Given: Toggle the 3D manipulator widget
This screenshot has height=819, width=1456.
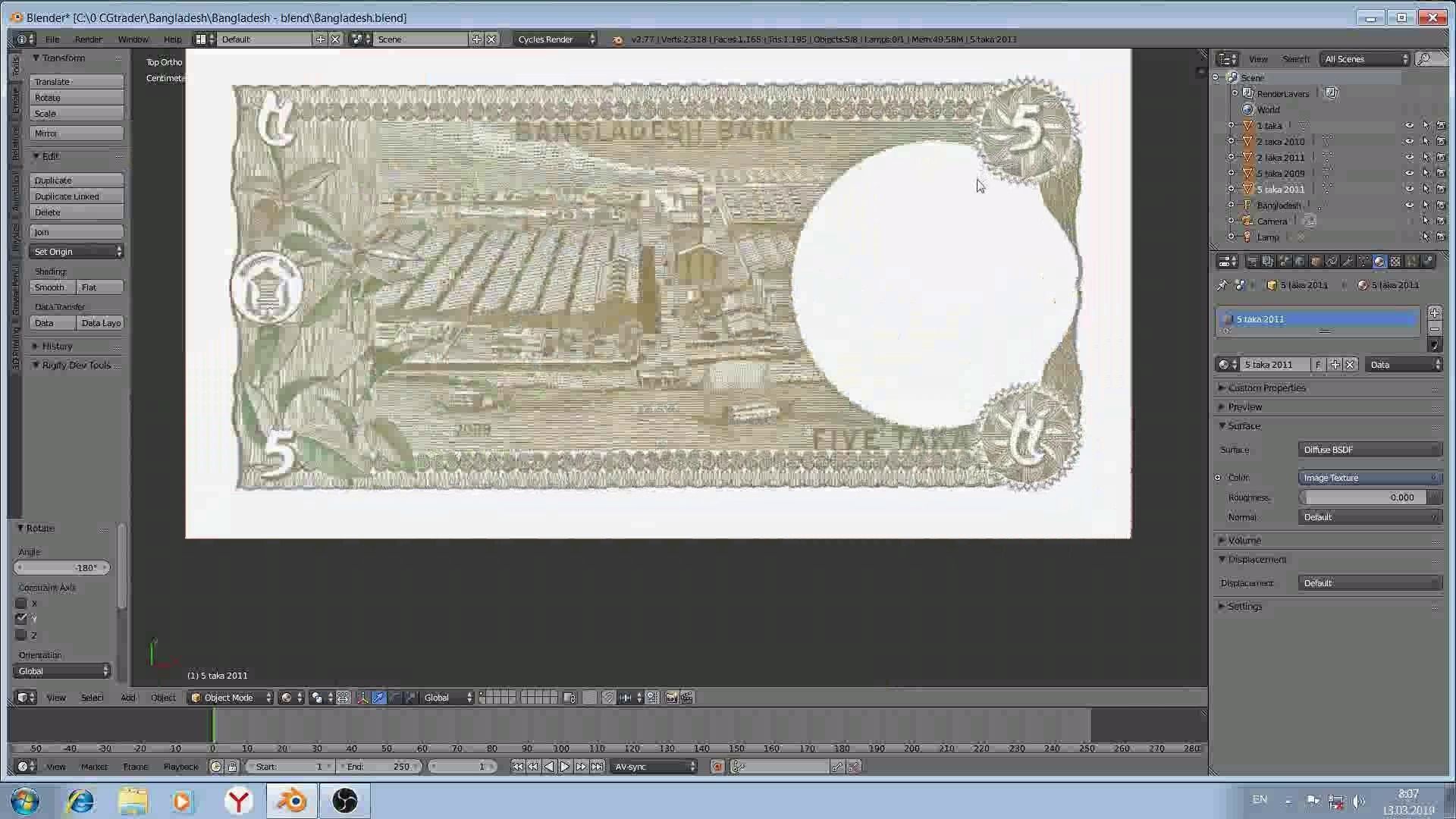Looking at the screenshot, I should coord(362,698).
